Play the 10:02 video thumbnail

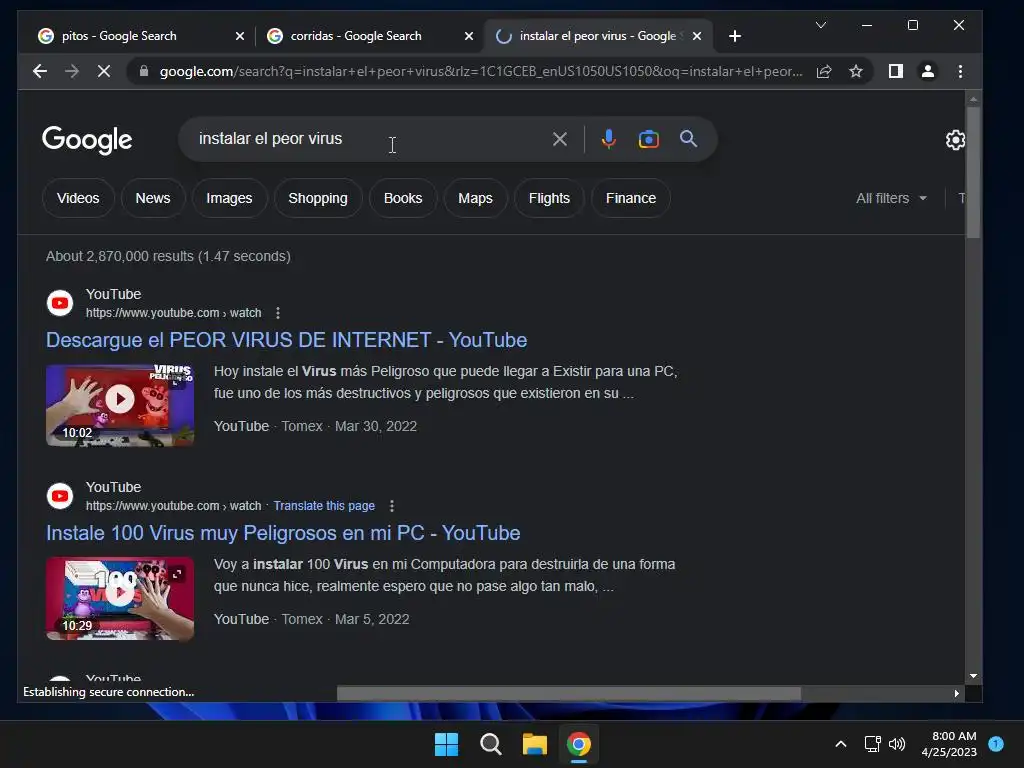pos(120,405)
